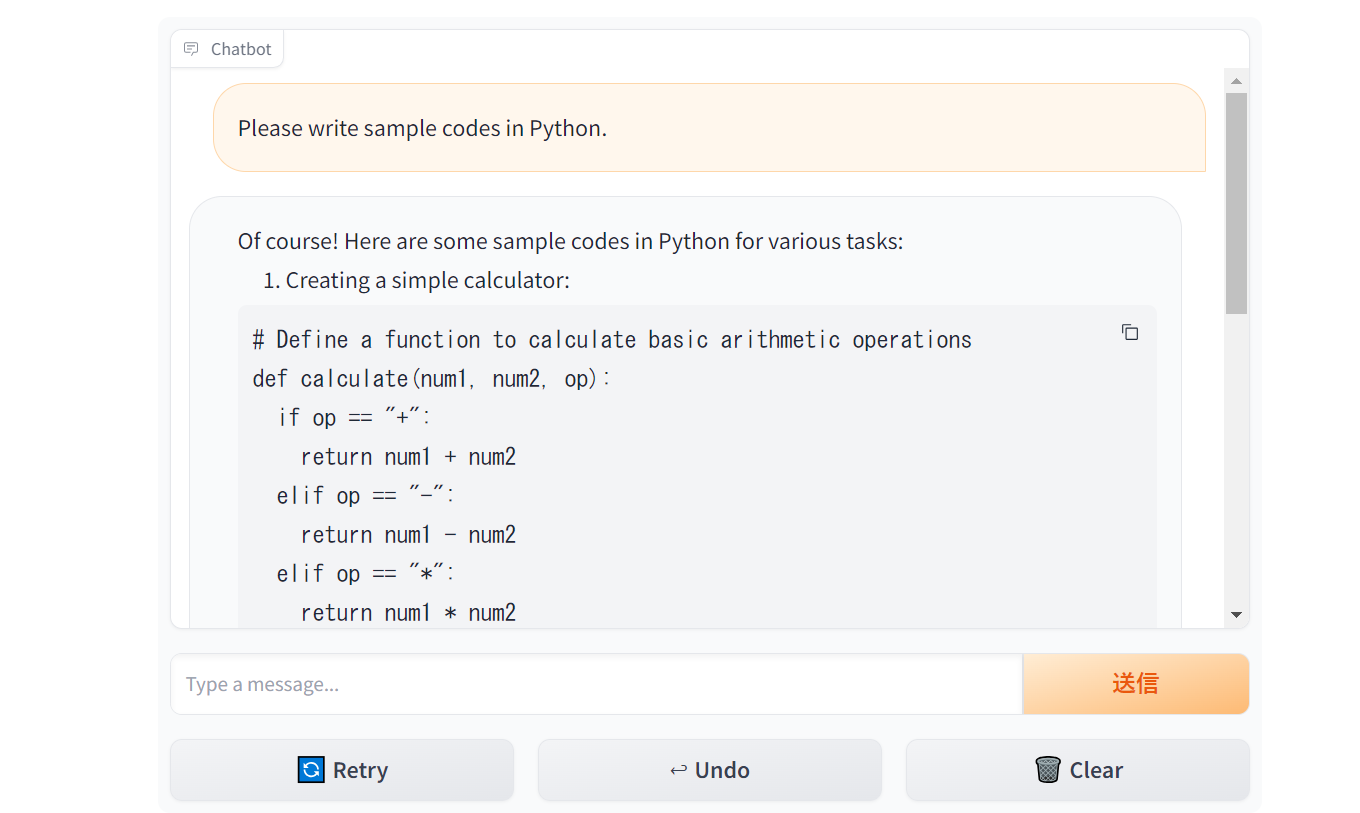Click the trash can icon inside Clear
This screenshot has height=813, width=1360.
(1047, 770)
